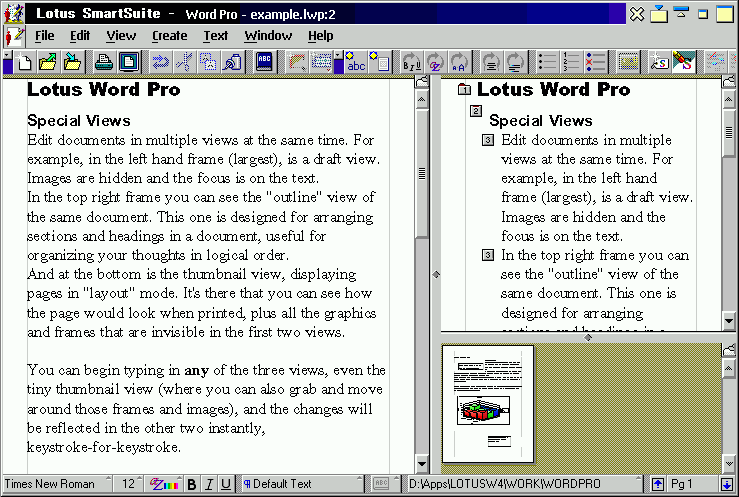Screen dimensions: 739x497
Task: Open text properties 'abc' icon
Action: pos(356,62)
